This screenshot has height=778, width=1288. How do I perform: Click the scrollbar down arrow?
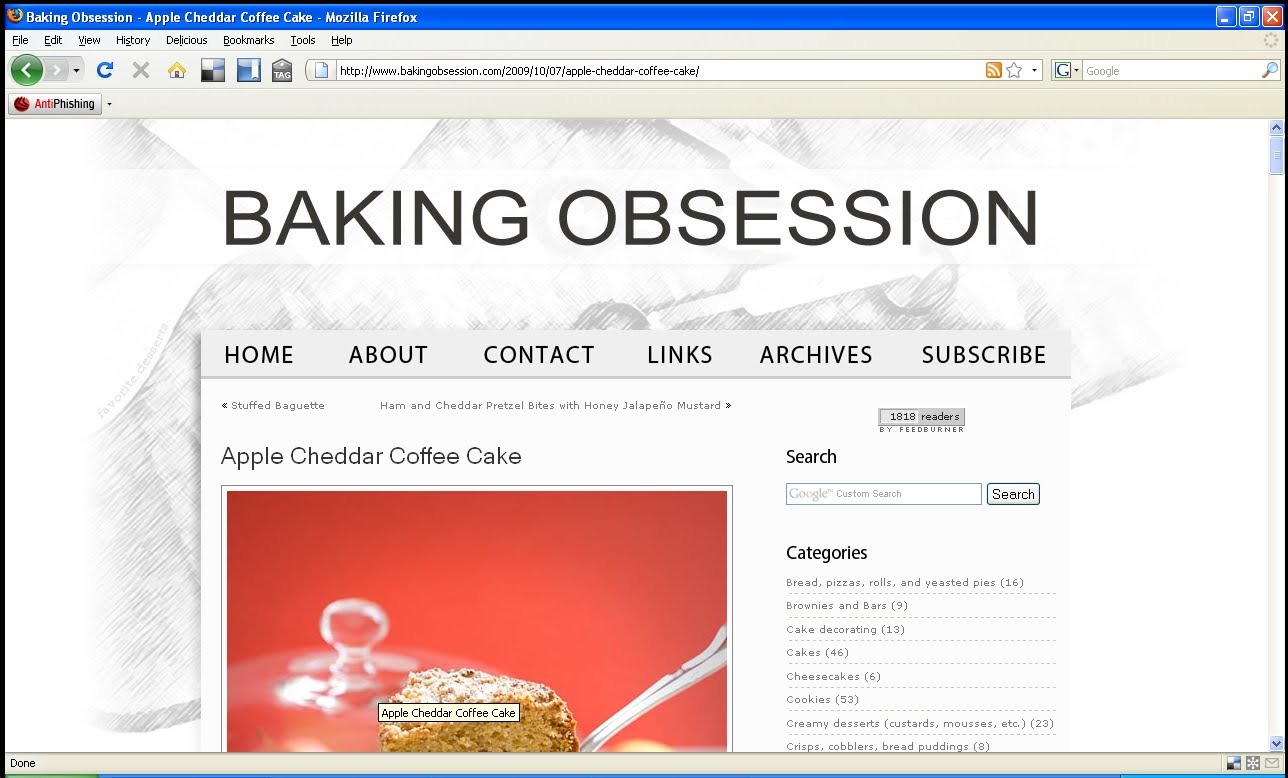click(x=1276, y=743)
